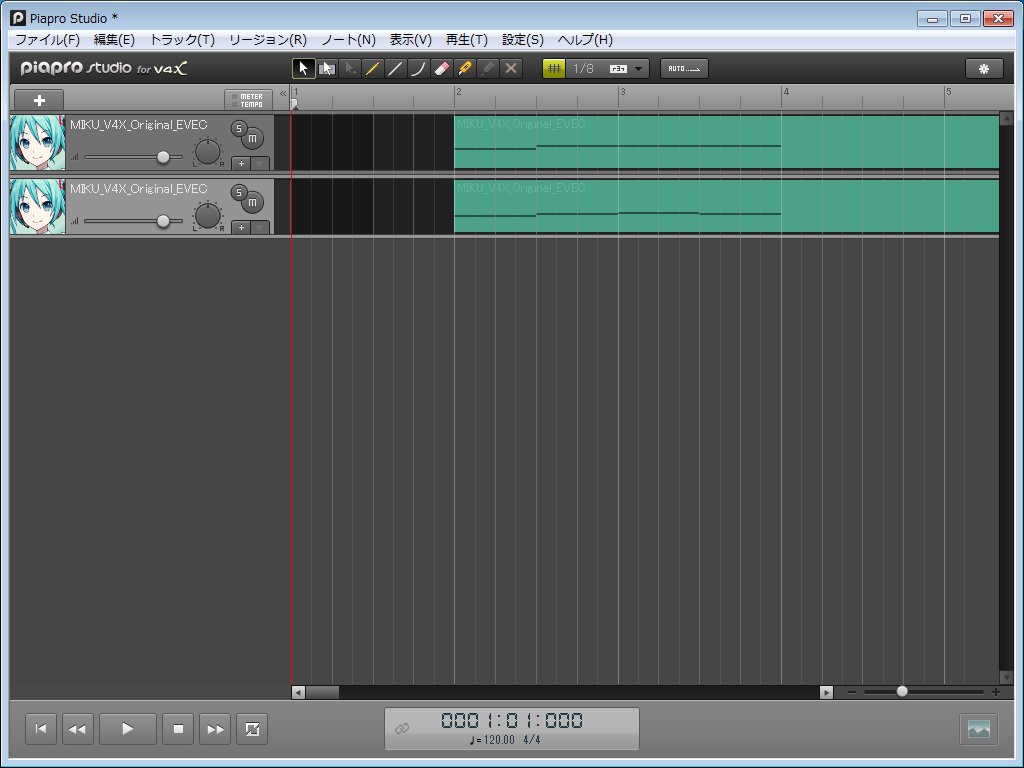This screenshot has height=768, width=1024.
Task: Click the X delete tool
Action: click(511, 69)
